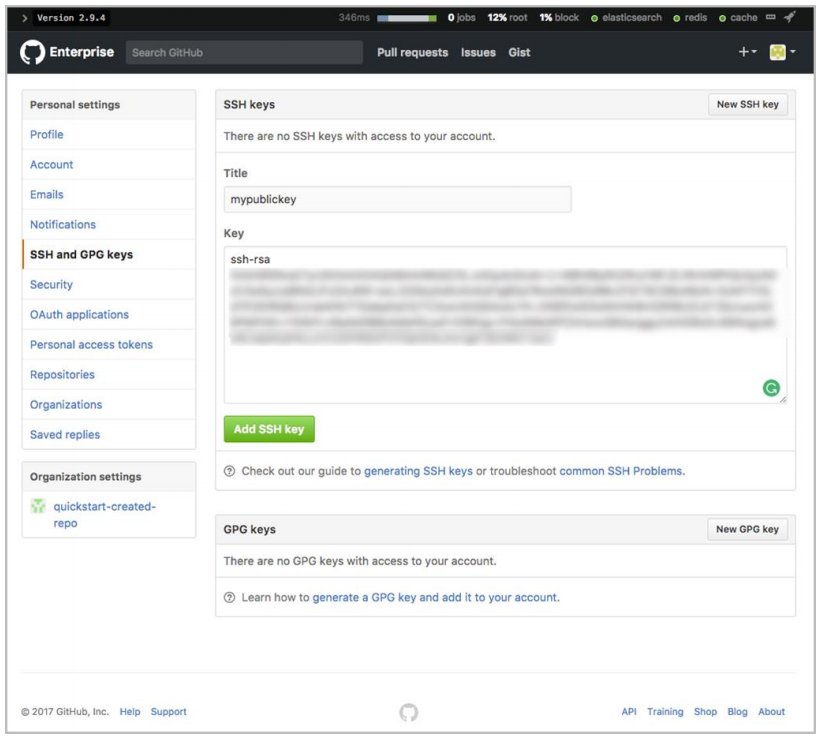This screenshot has height=741, width=822.
Task: Open the Training footer link
Action: point(665,712)
